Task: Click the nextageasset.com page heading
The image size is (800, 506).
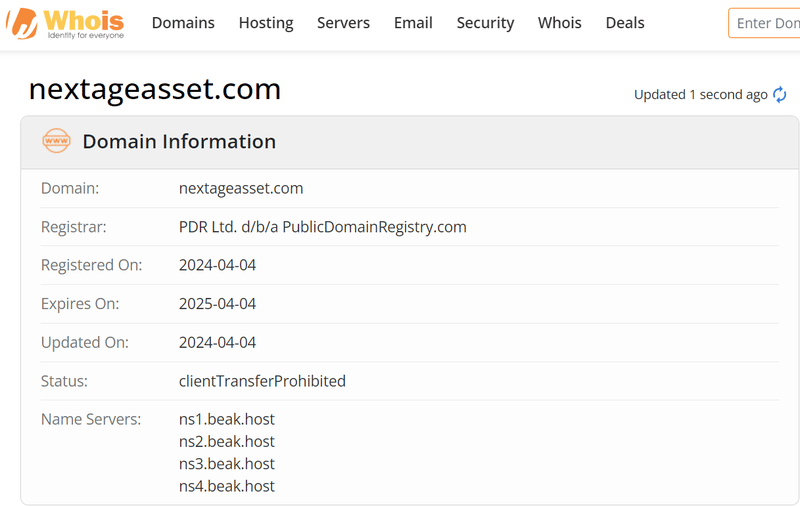Action: pyautogui.click(x=155, y=89)
